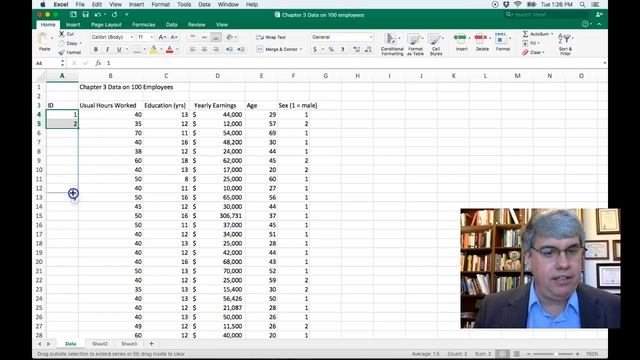
Task: Increase indent in the alignment group
Action: point(241,49)
